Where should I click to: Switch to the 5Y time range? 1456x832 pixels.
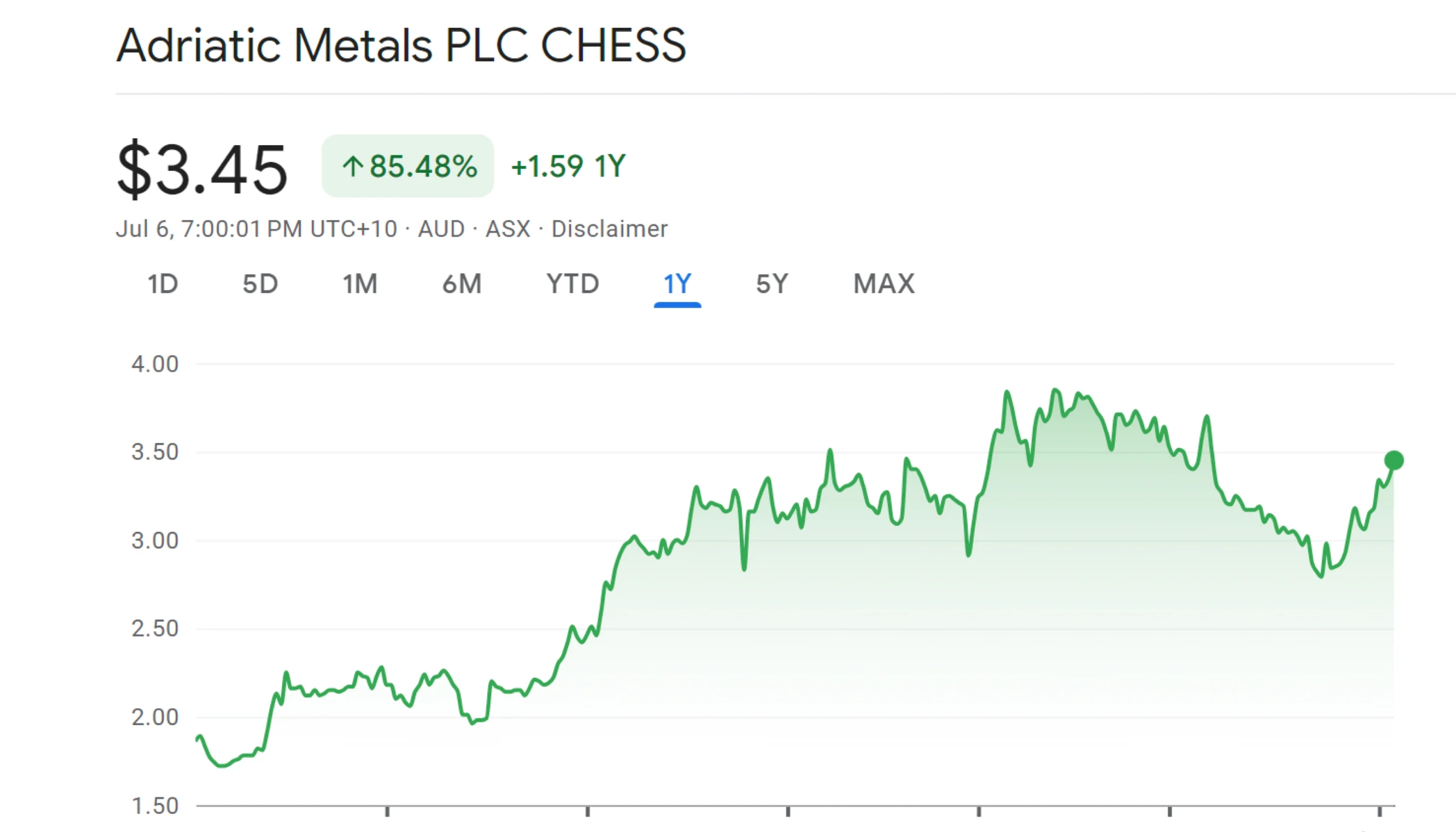click(771, 284)
